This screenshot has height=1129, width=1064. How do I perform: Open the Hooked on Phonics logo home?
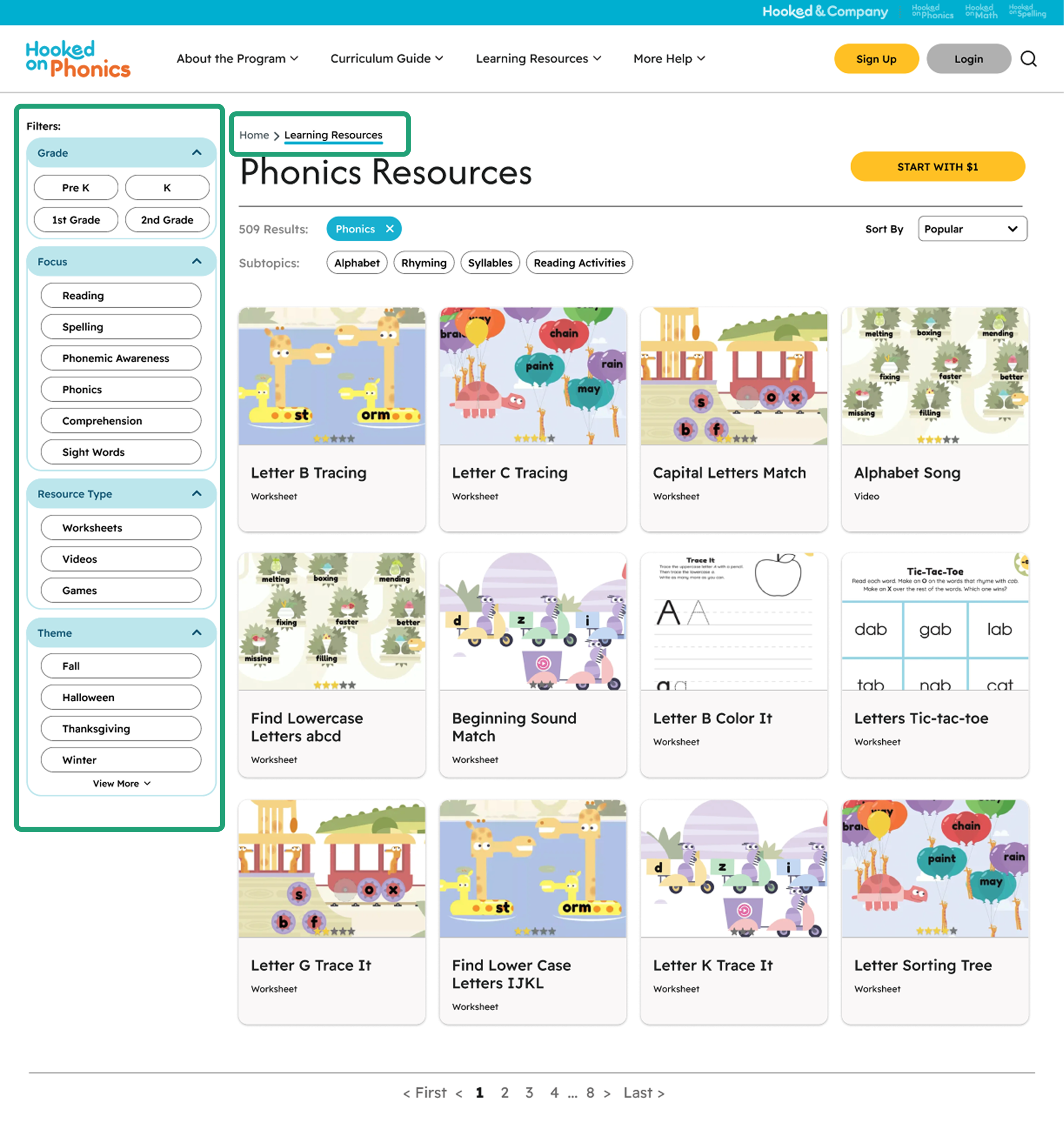(78, 59)
